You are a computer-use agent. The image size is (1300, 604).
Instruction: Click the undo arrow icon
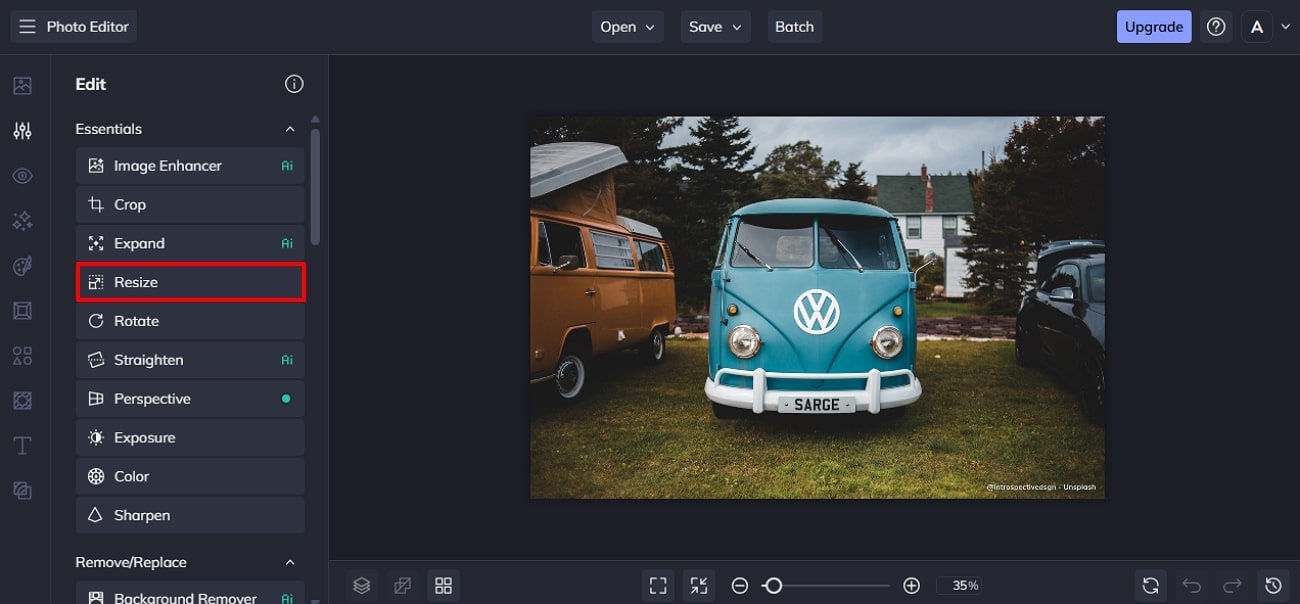point(1192,585)
